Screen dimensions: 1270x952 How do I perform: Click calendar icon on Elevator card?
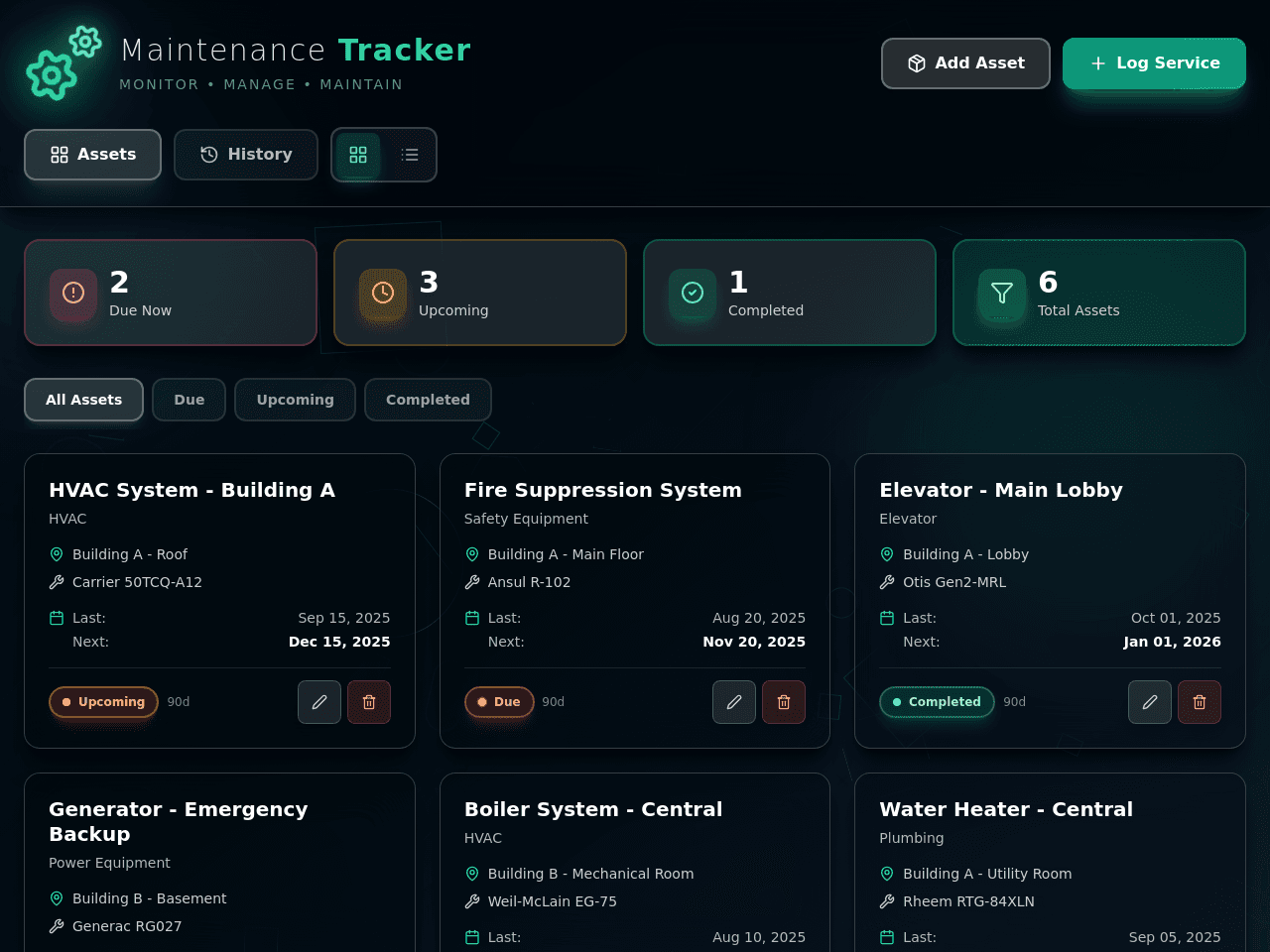[x=887, y=618]
